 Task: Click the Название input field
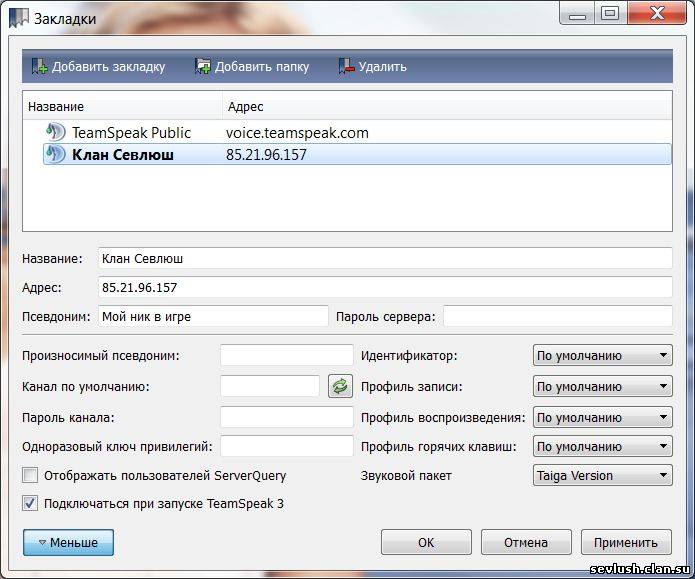tap(385, 258)
